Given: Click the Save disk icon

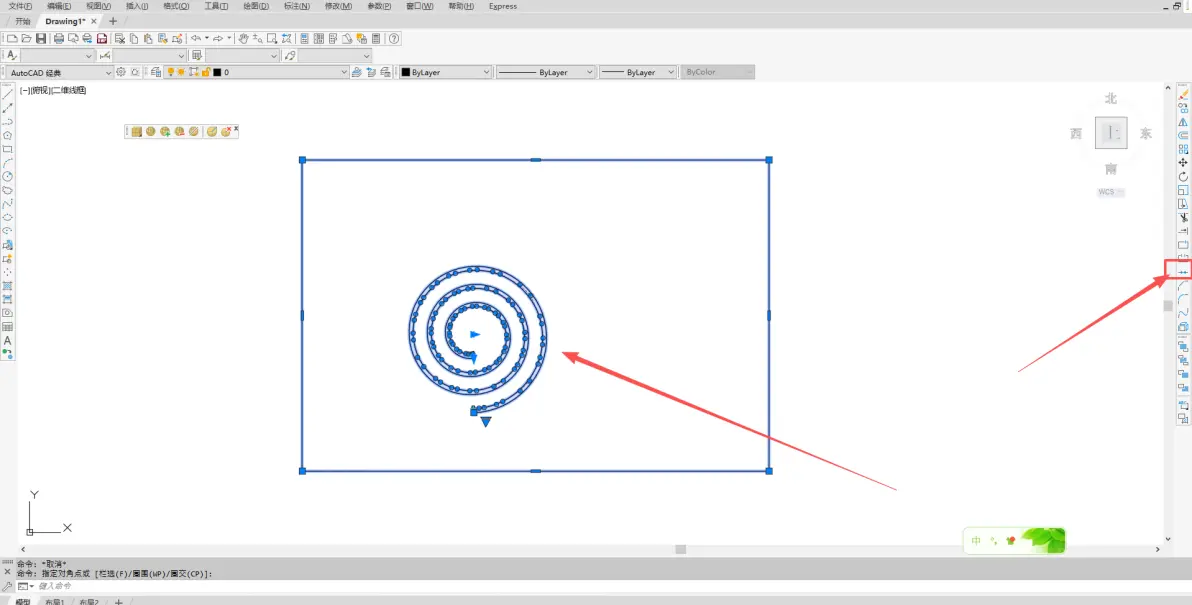Looking at the screenshot, I should click(x=41, y=38).
